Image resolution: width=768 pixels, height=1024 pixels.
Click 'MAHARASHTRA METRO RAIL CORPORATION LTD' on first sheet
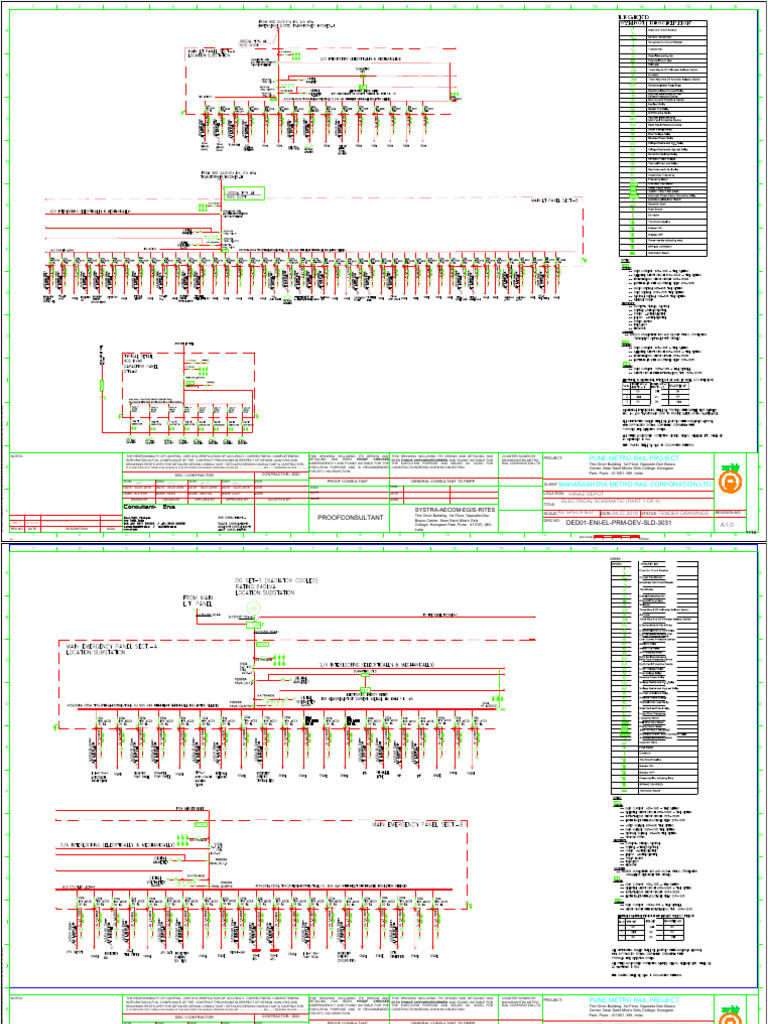pyautogui.click(x=635, y=485)
